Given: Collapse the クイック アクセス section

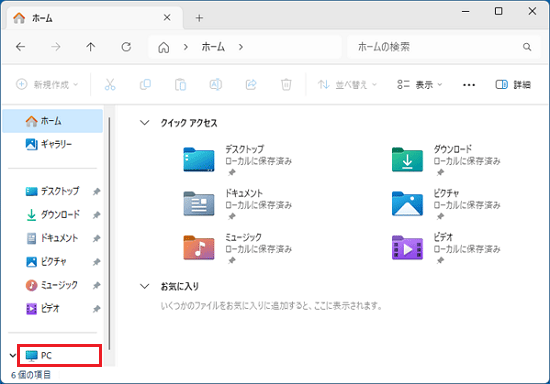Looking at the screenshot, I should click(x=145, y=123).
